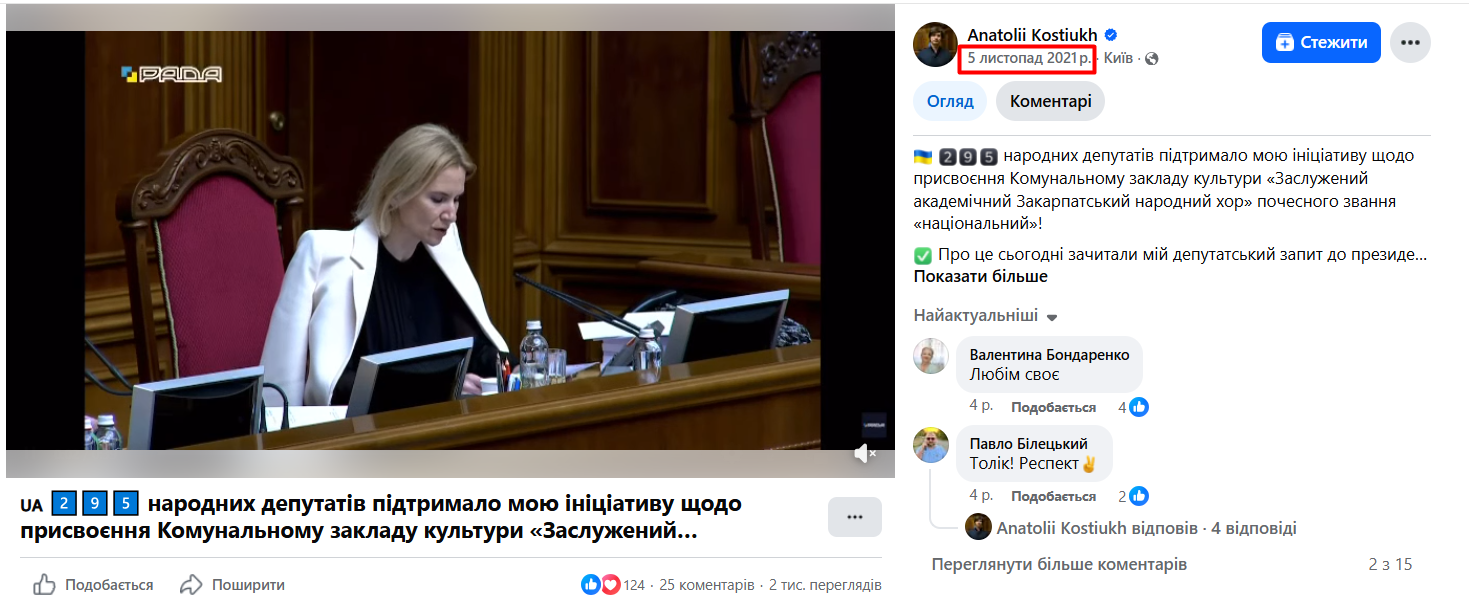The image size is (1469, 600).
Task: Like Павло Білецький's comment via Подобається
Action: (1053, 496)
